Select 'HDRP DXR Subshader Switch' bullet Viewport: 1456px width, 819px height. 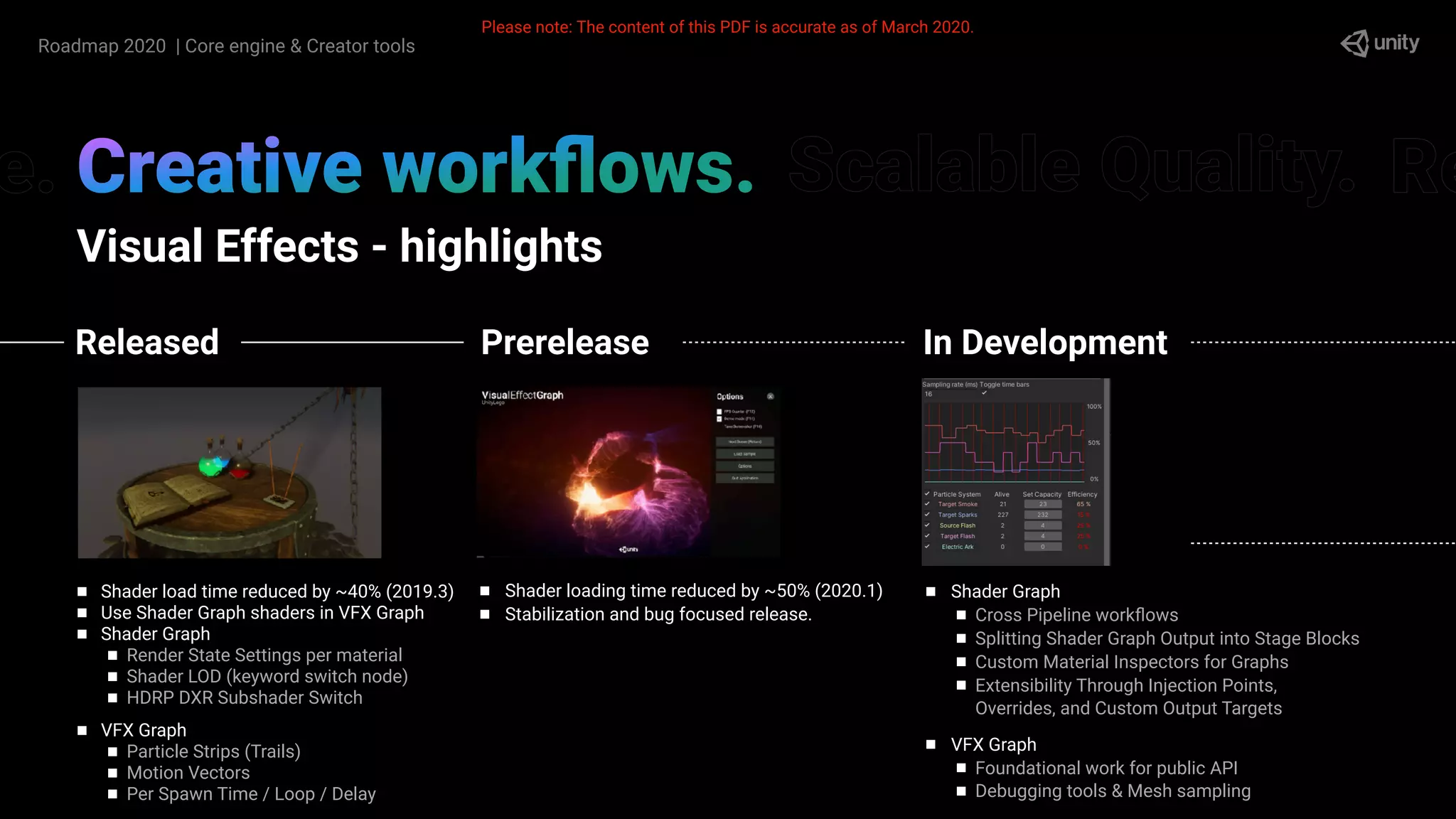pyautogui.click(x=245, y=697)
